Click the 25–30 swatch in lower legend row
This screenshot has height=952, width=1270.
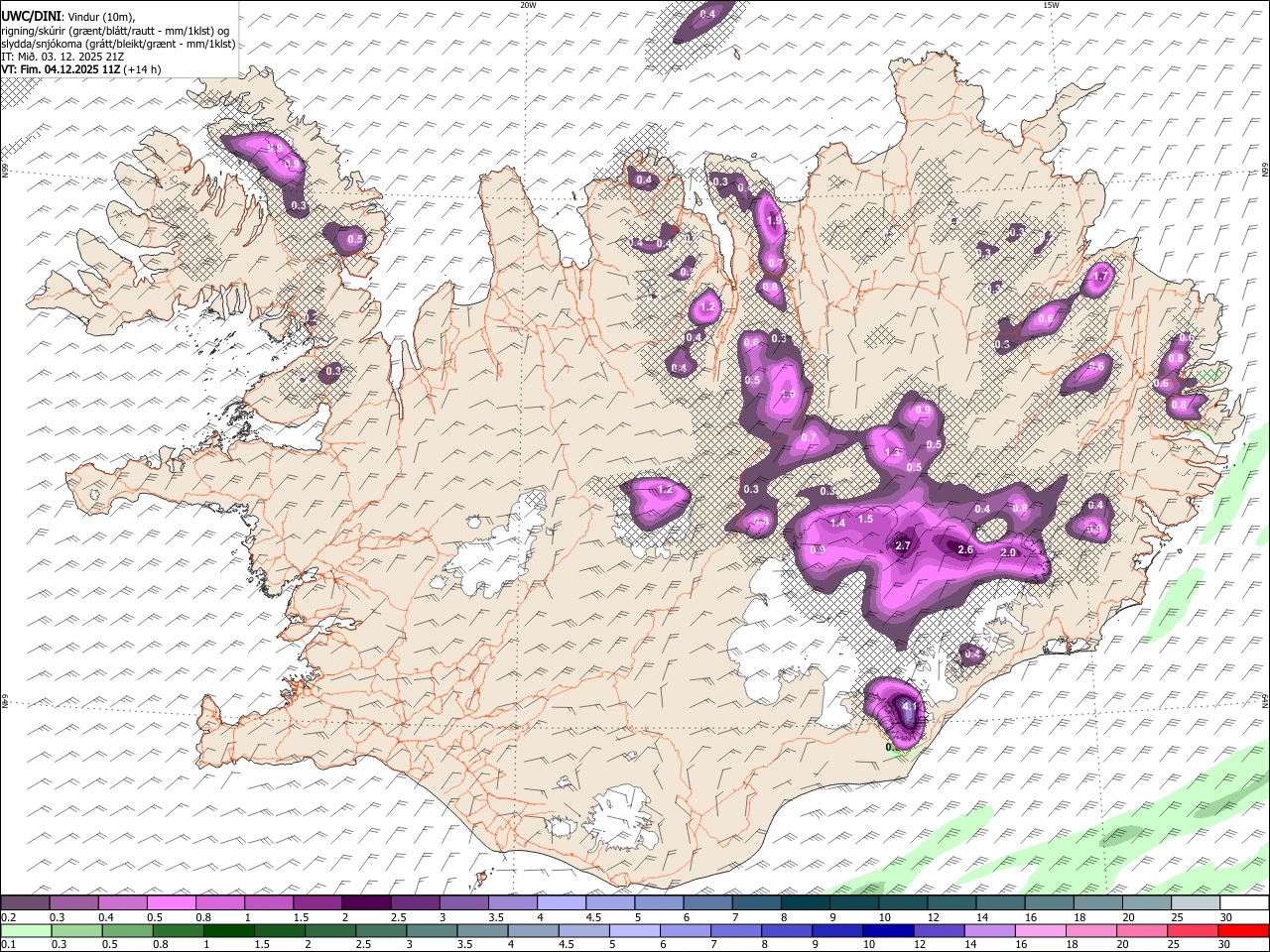(x=1193, y=930)
